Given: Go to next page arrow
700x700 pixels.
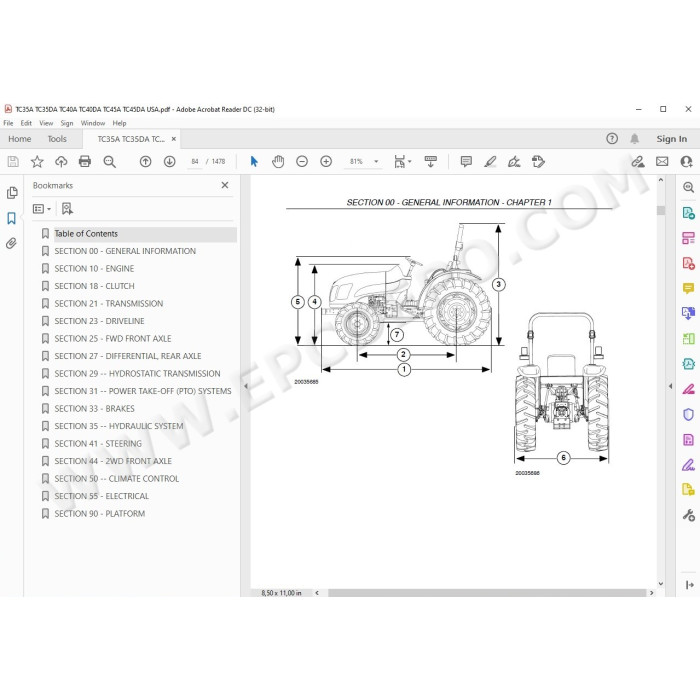Looking at the screenshot, I should 170,161.
